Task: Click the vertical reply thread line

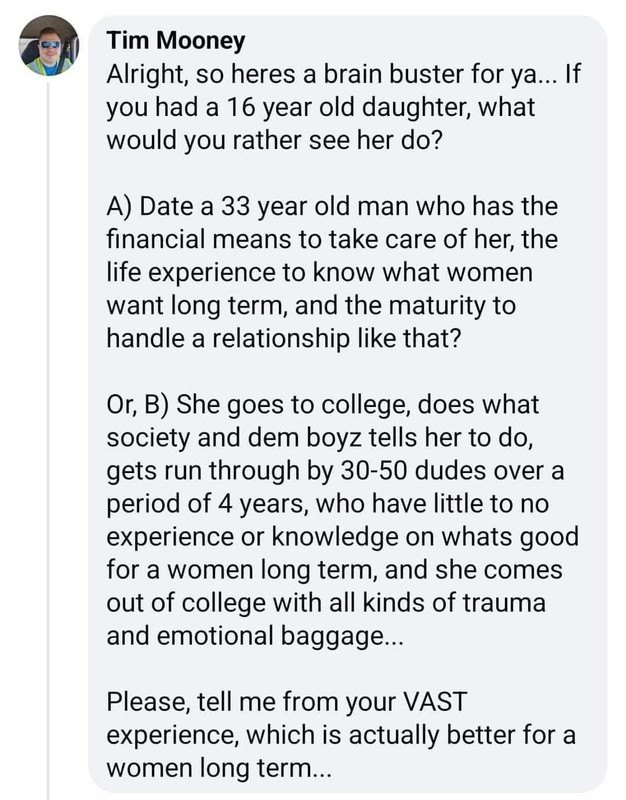Action: pos(49,440)
